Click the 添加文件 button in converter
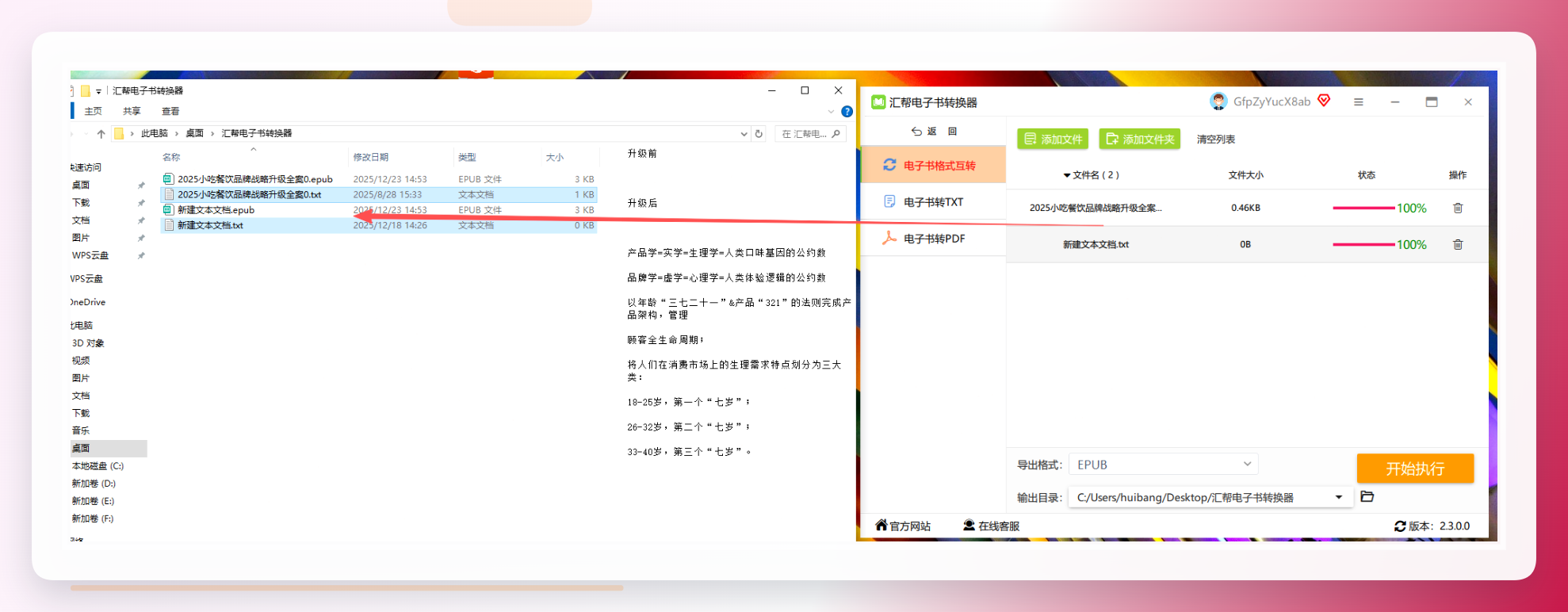The width and height of the screenshot is (1568, 612). [x=1053, y=139]
